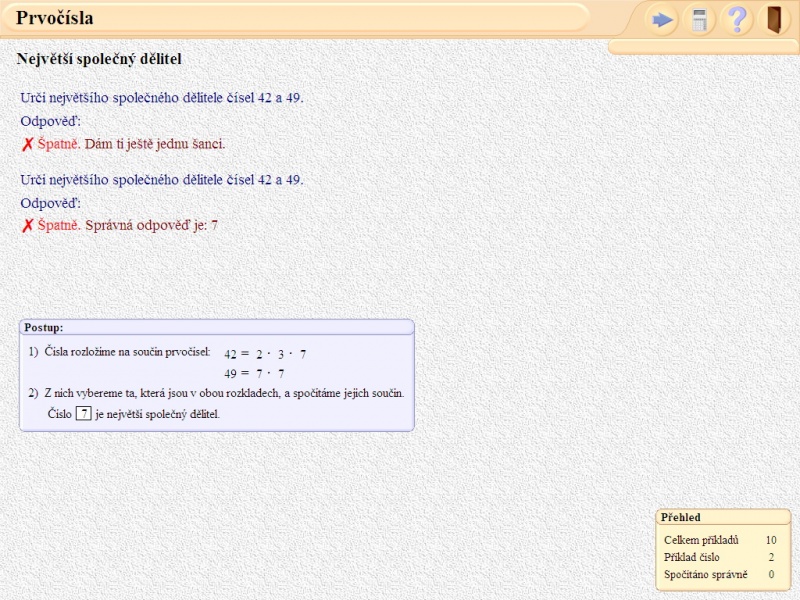Viewport: 800px width, 600px height.
Task: Click the first question about numbers 42 and 49
Action: point(162,98)
